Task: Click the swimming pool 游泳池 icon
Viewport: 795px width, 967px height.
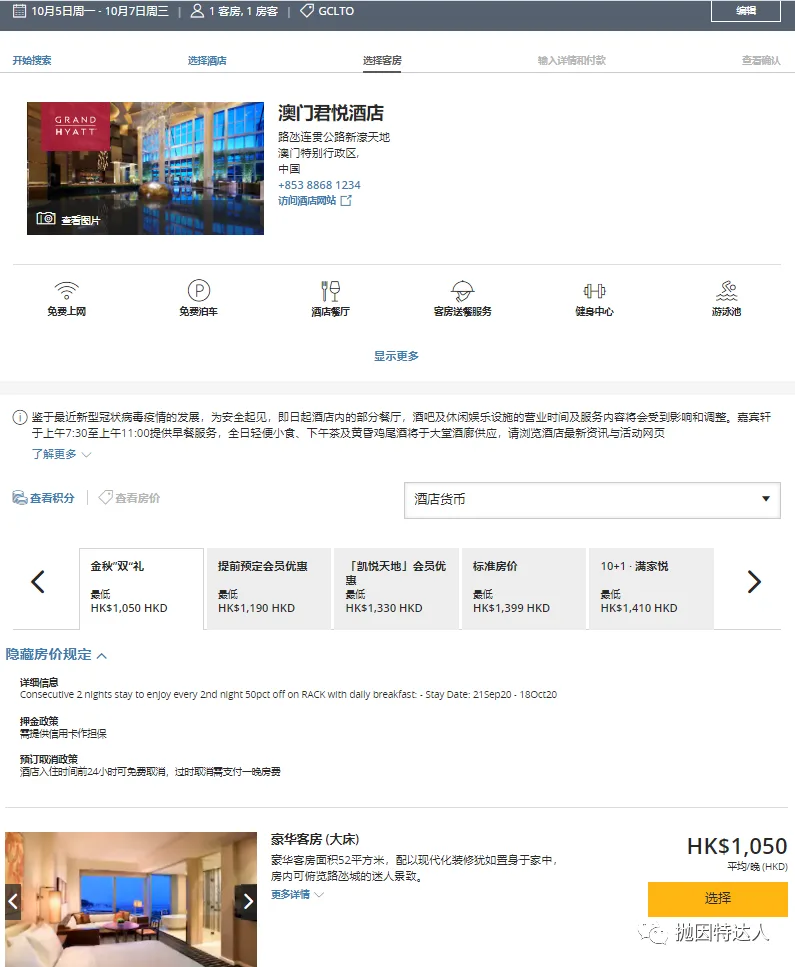Action: point(727,290)
